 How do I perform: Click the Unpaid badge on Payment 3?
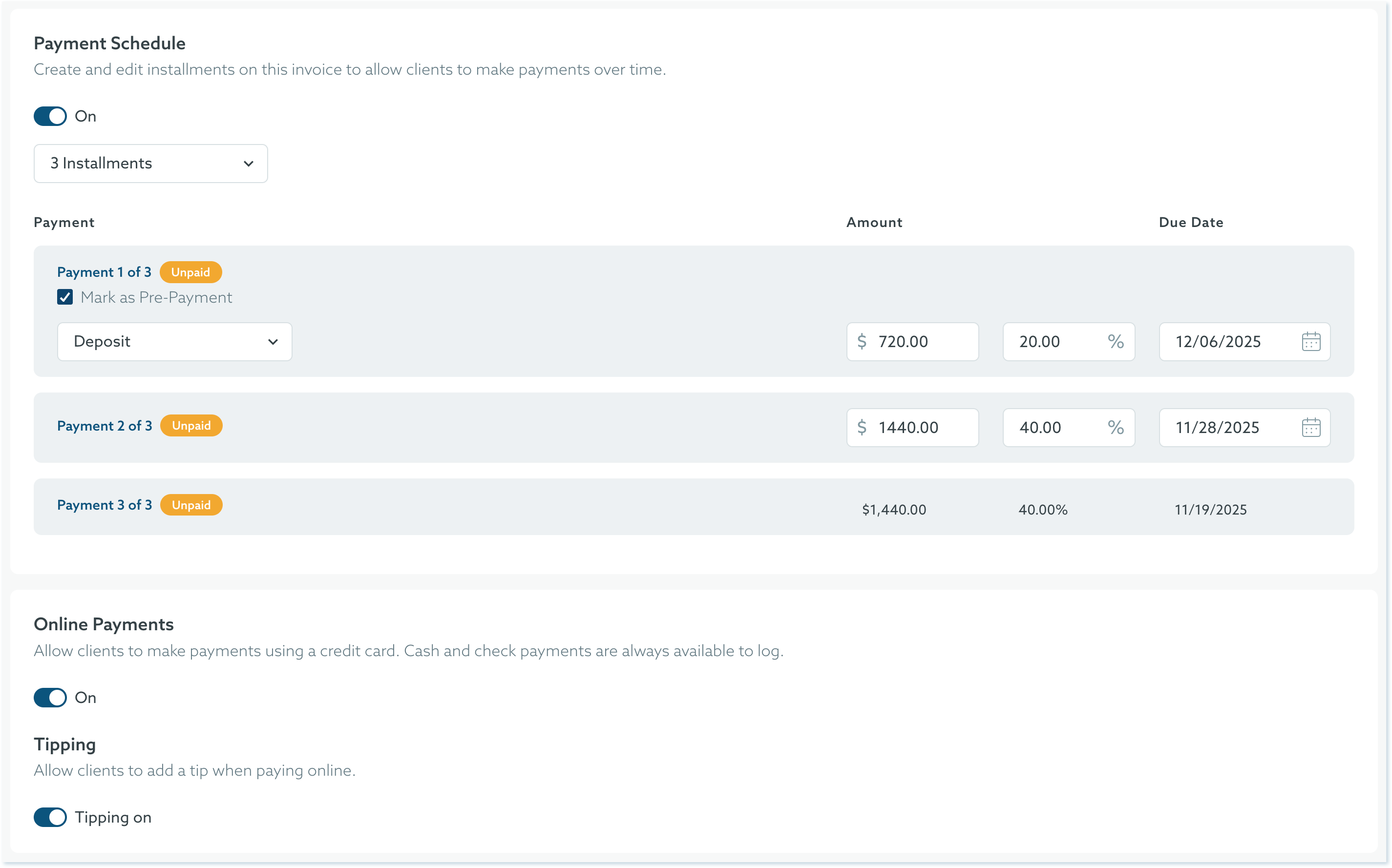[191, 505]
